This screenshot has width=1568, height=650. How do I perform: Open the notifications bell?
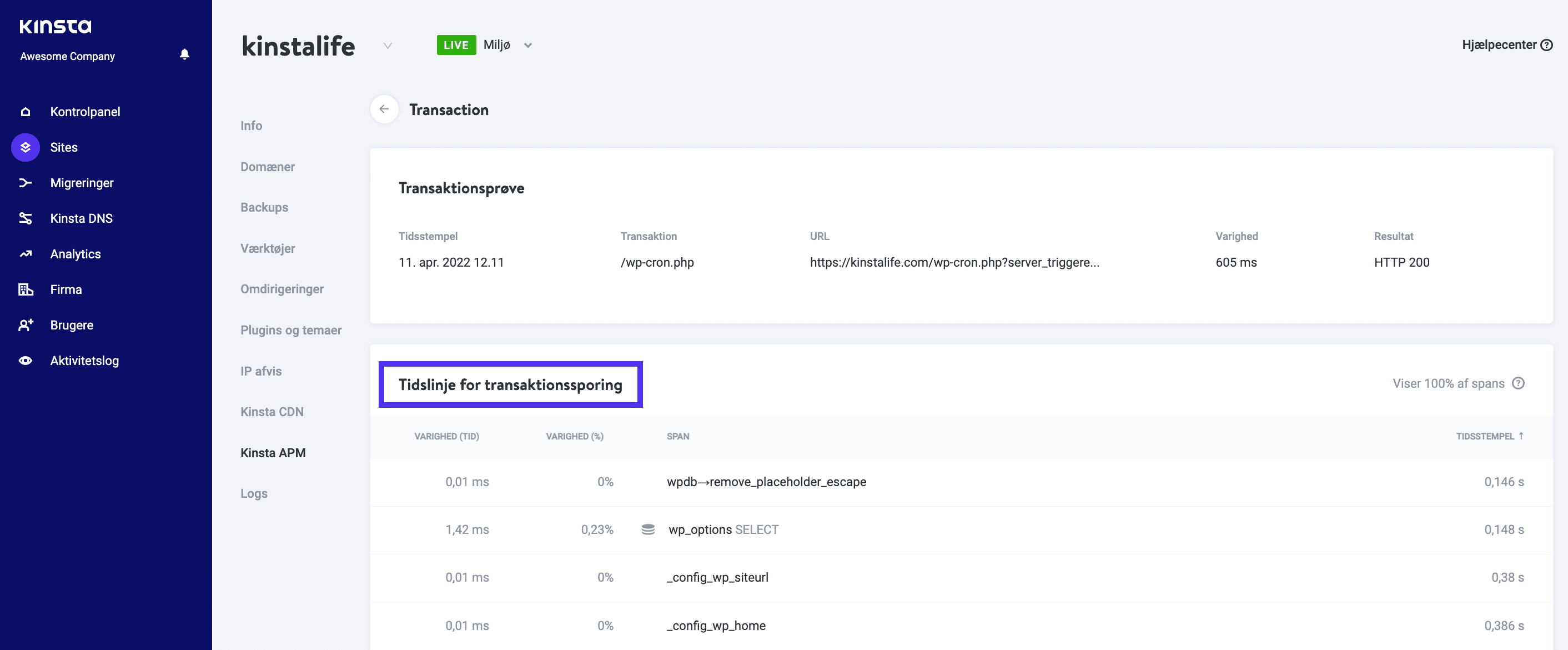(184, 54)
